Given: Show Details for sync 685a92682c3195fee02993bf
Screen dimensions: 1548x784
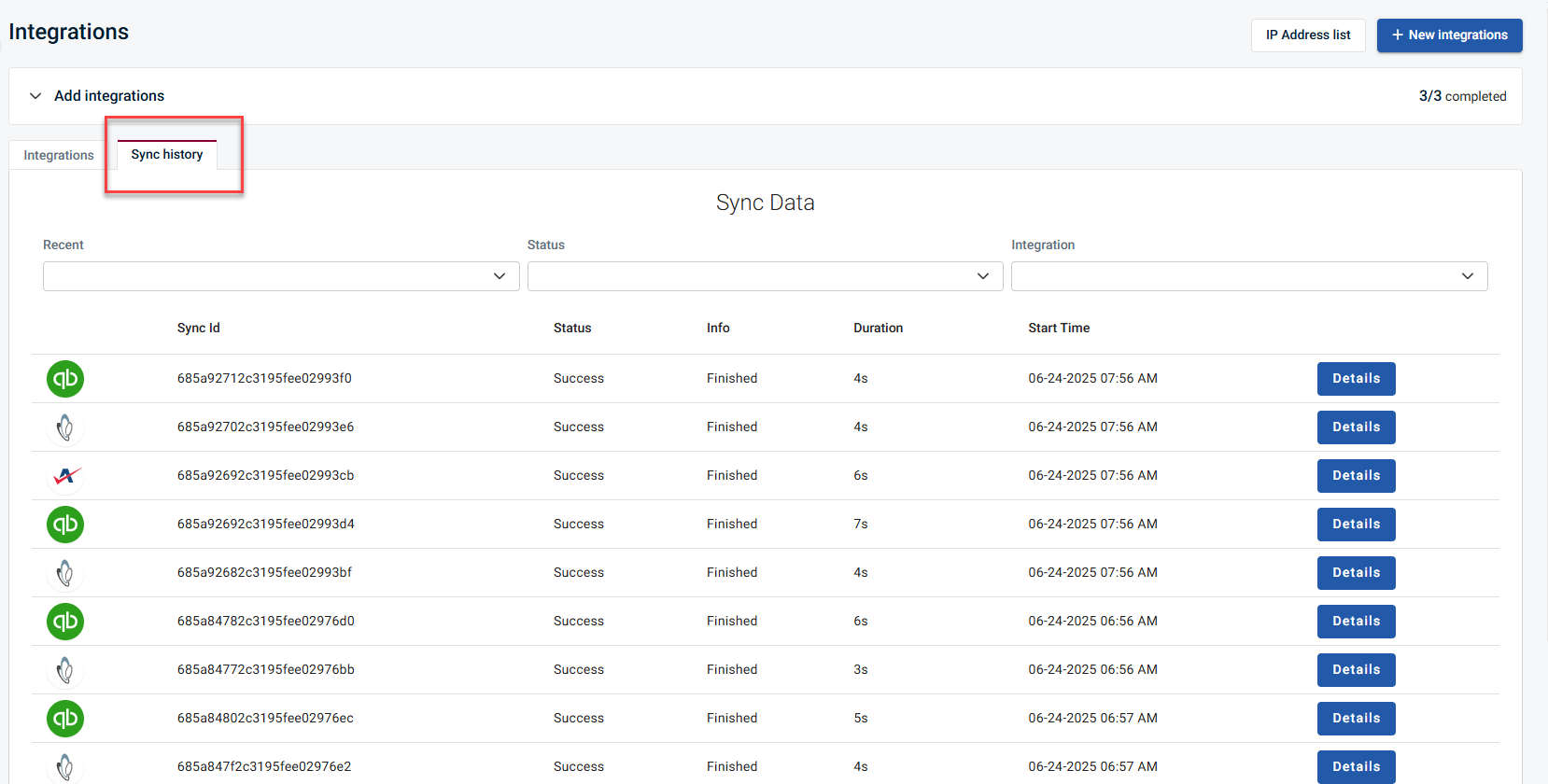Looking at the screenshot, I should 1356,573.
